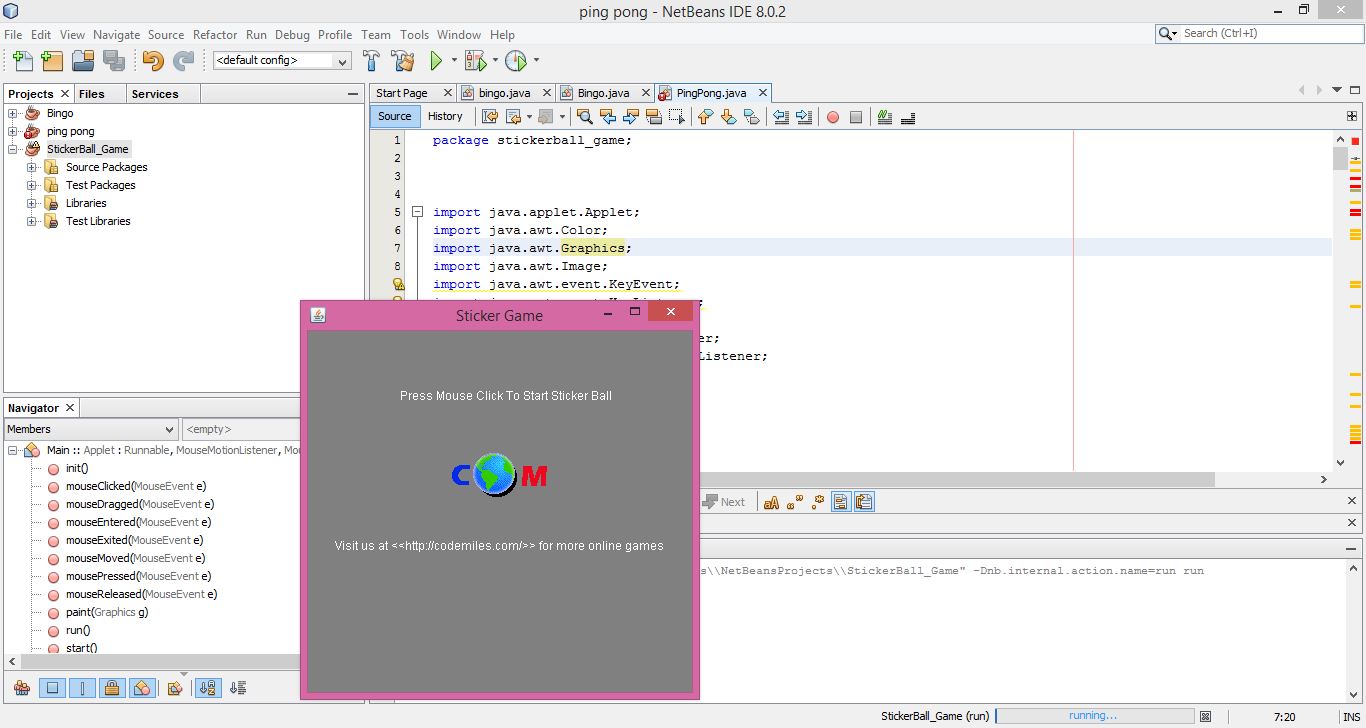Open the Members dropdown in Navigator
The image size is (1366, 728).
coord(91,429)
